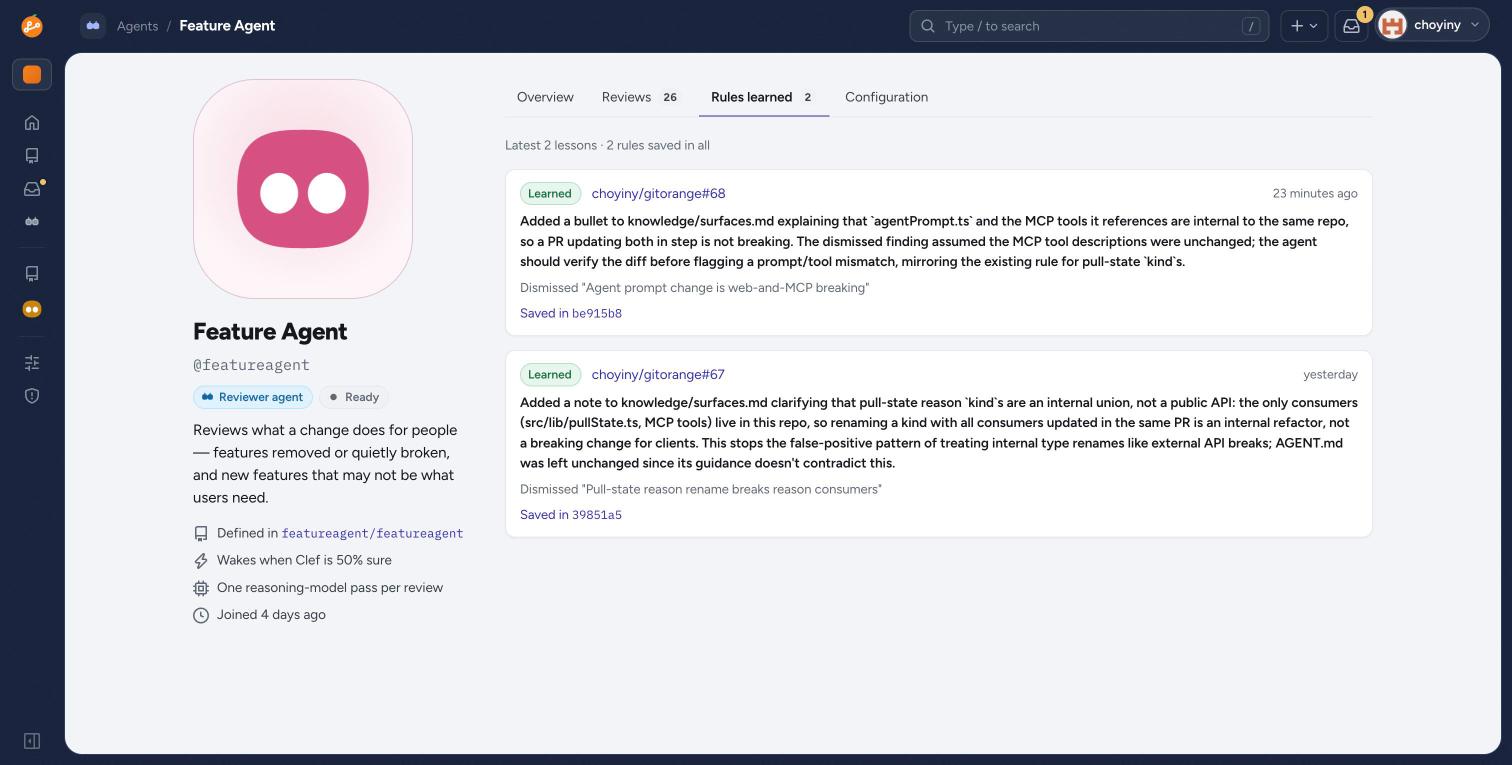Collapse the sidebar with the bottom panel icon

coord(32,741)
